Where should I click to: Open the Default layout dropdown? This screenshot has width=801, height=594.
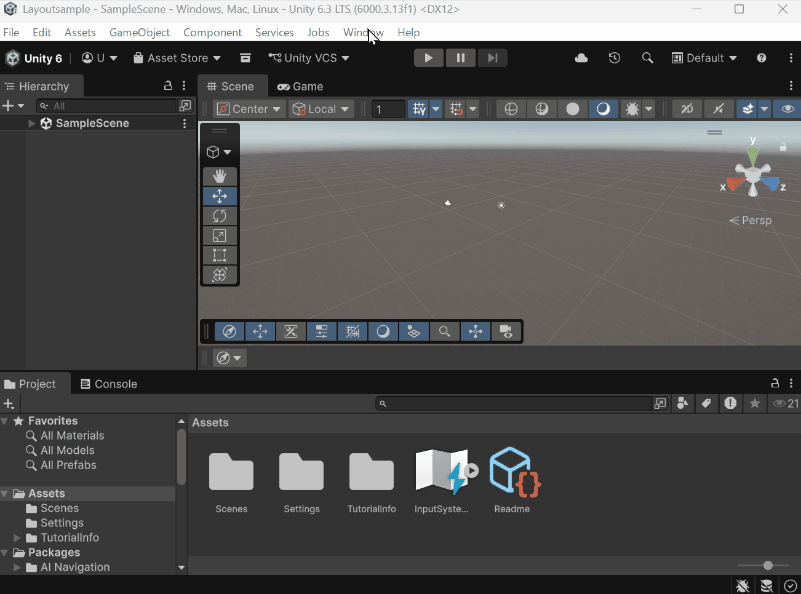pos(704,58)
